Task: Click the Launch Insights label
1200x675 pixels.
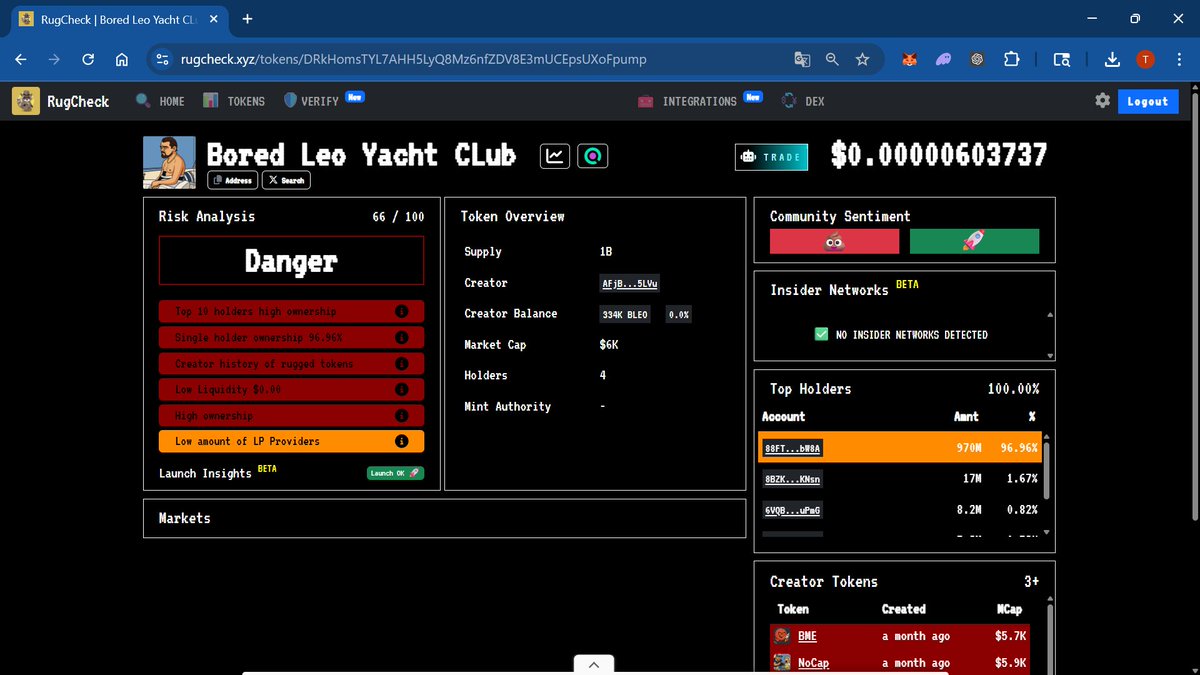Action: coord(205,473)
